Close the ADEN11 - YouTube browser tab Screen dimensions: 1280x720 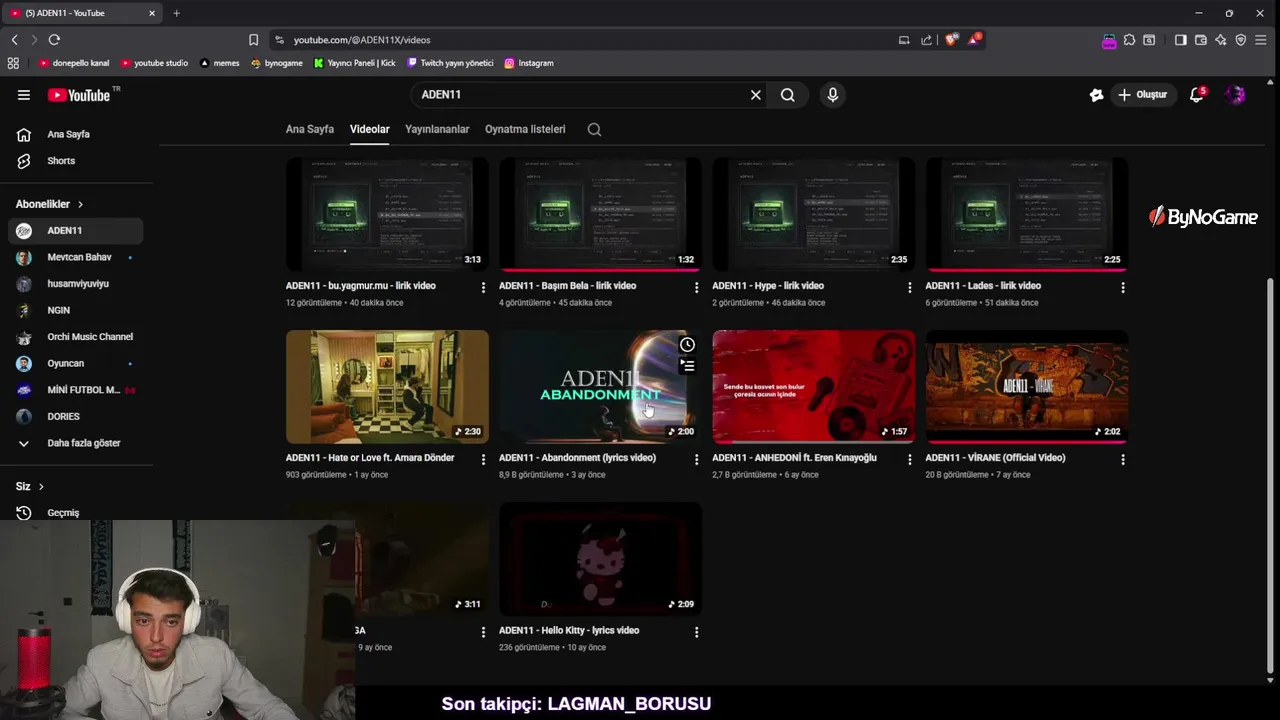[152, 13]
